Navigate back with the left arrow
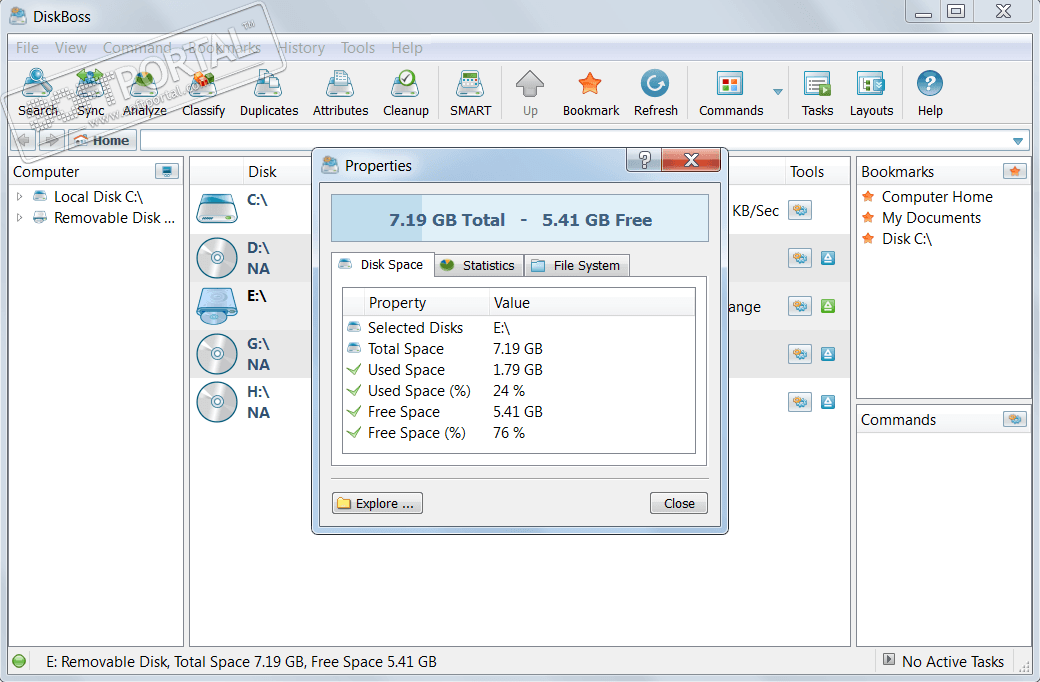Screen dimensions: 1040x682 coord(24,140)
